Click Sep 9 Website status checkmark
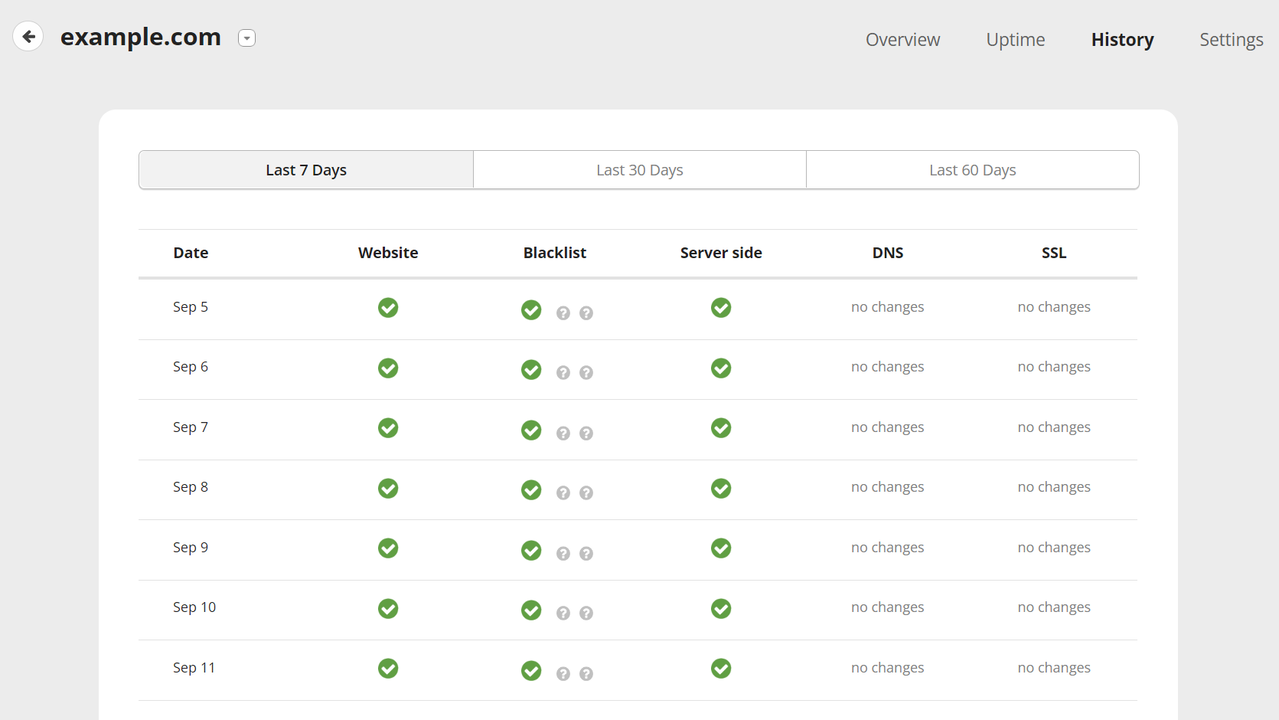This screenshot has height=720, width=1279. 388,548
